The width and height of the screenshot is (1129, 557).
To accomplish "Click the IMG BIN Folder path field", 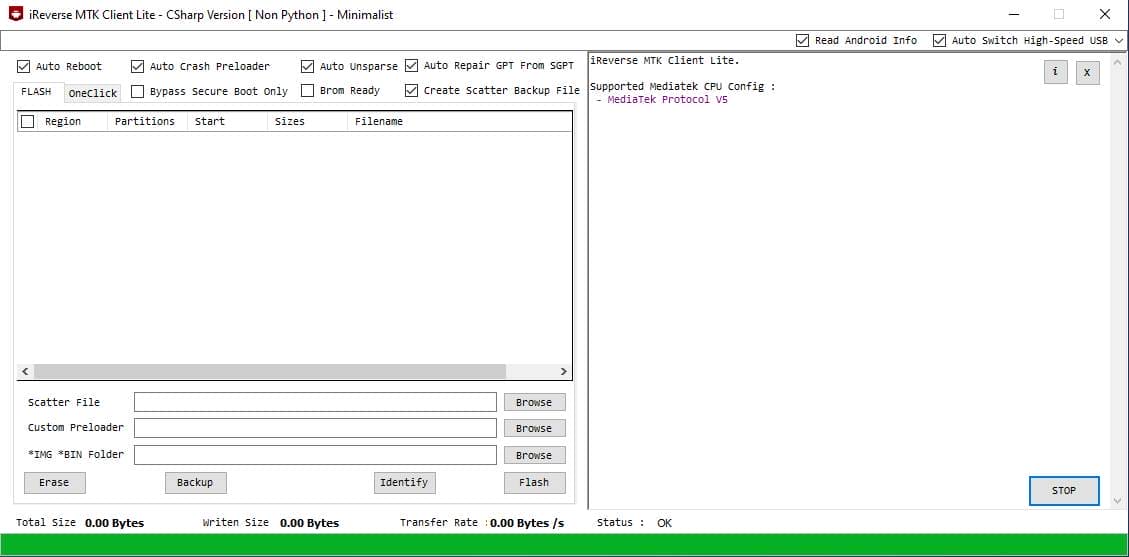I will 315,455.
